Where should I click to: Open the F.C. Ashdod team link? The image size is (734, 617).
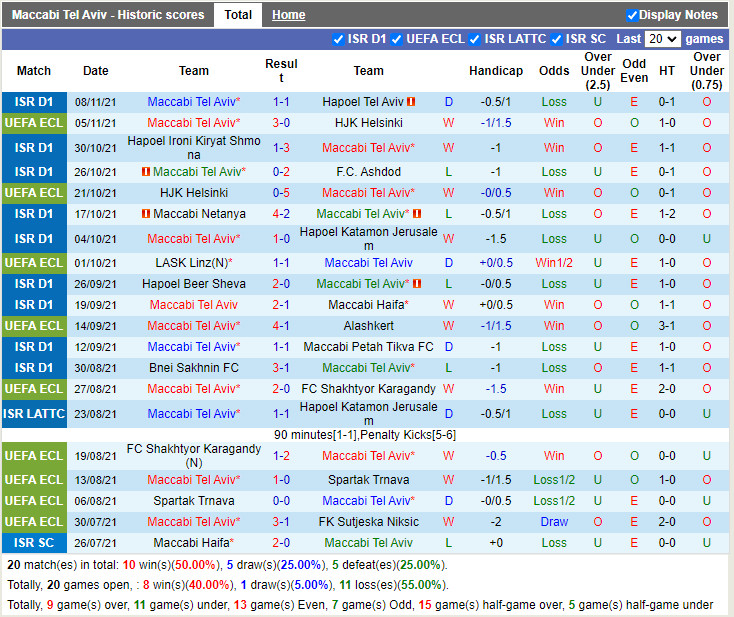click(368, 172)
